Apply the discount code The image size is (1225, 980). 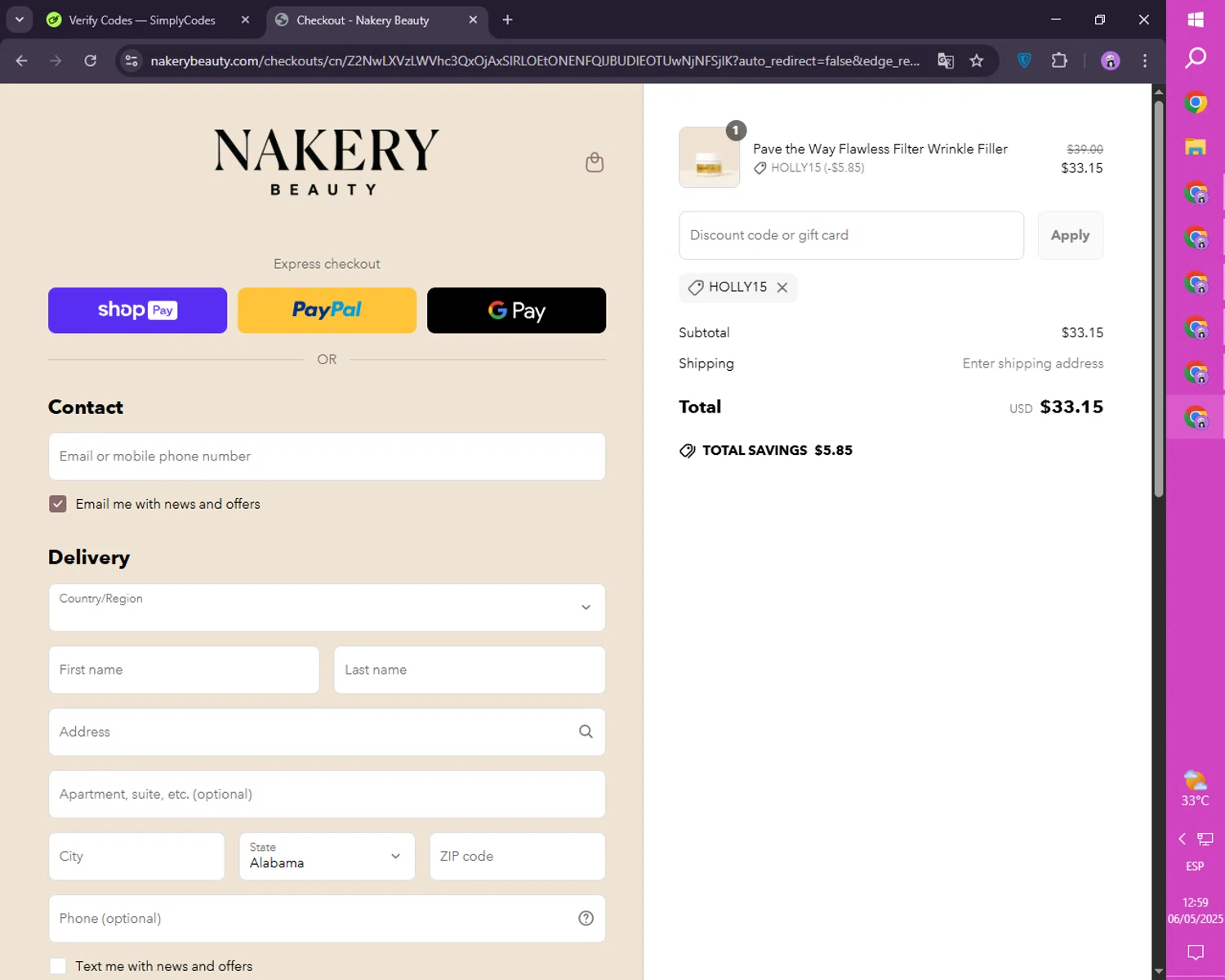tap(1070, 235)
